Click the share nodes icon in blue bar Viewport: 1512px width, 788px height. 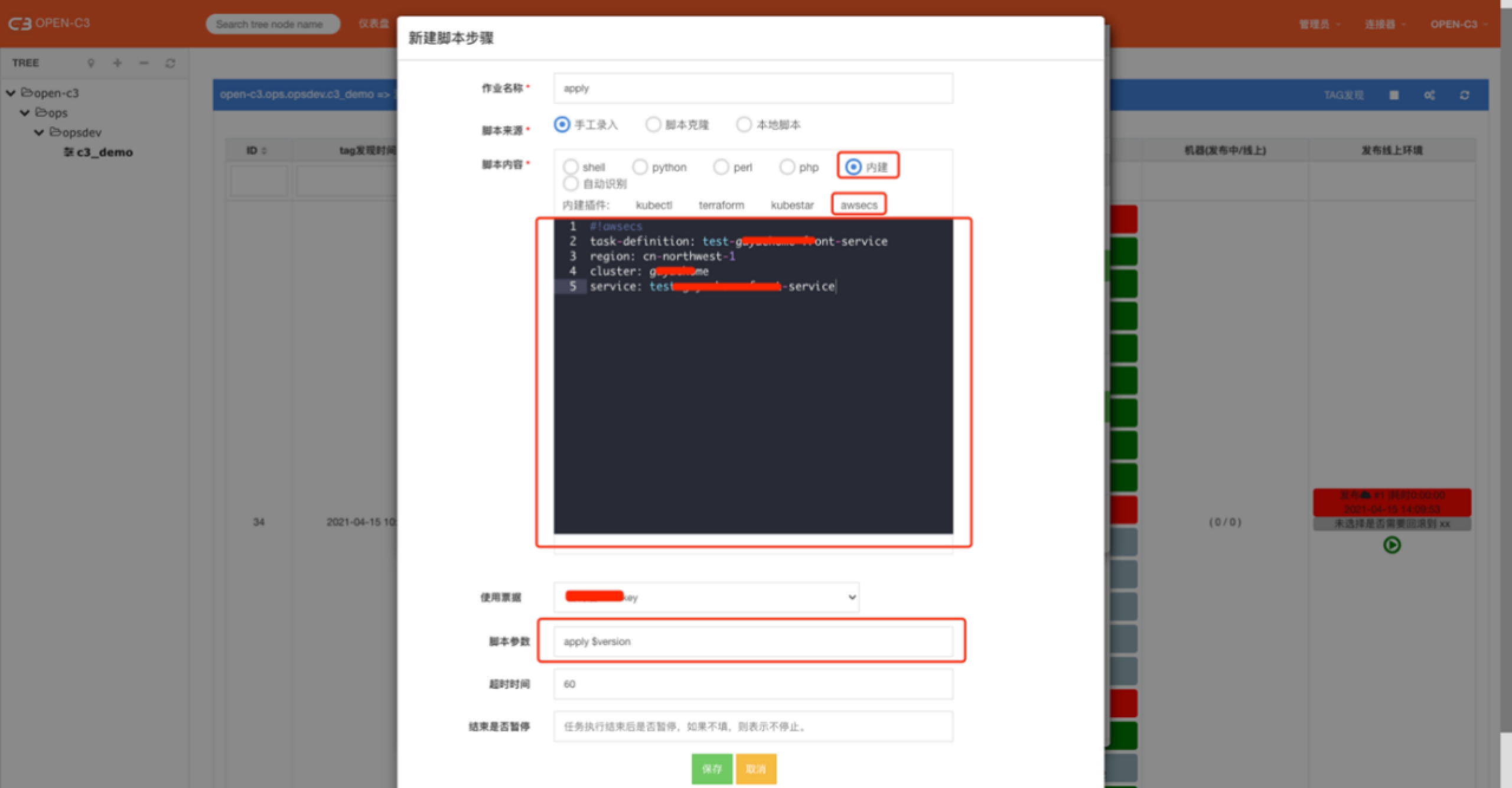(x=1429, y=95)
